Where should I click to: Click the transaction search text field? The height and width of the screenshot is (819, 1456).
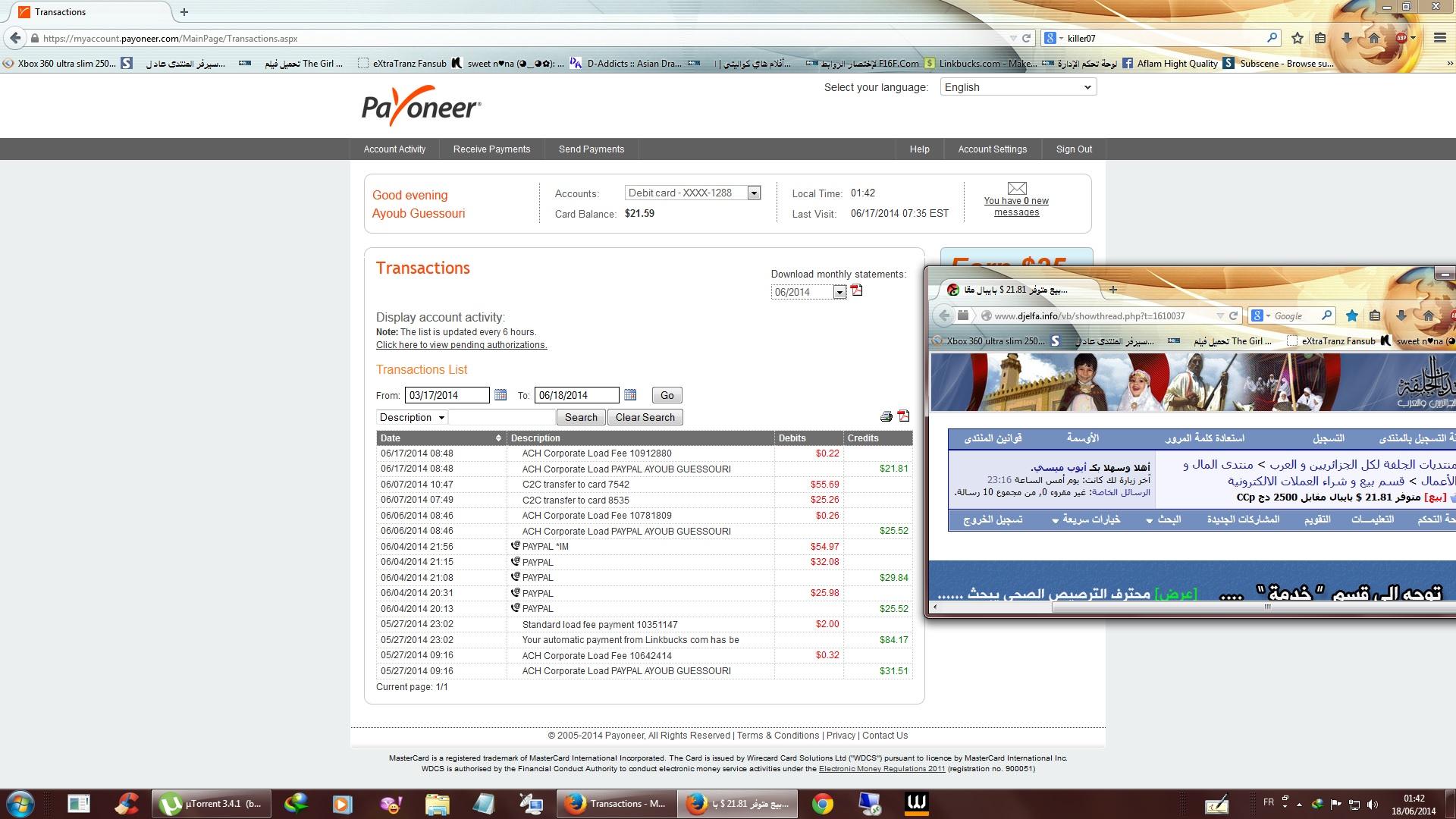(502, 418)
